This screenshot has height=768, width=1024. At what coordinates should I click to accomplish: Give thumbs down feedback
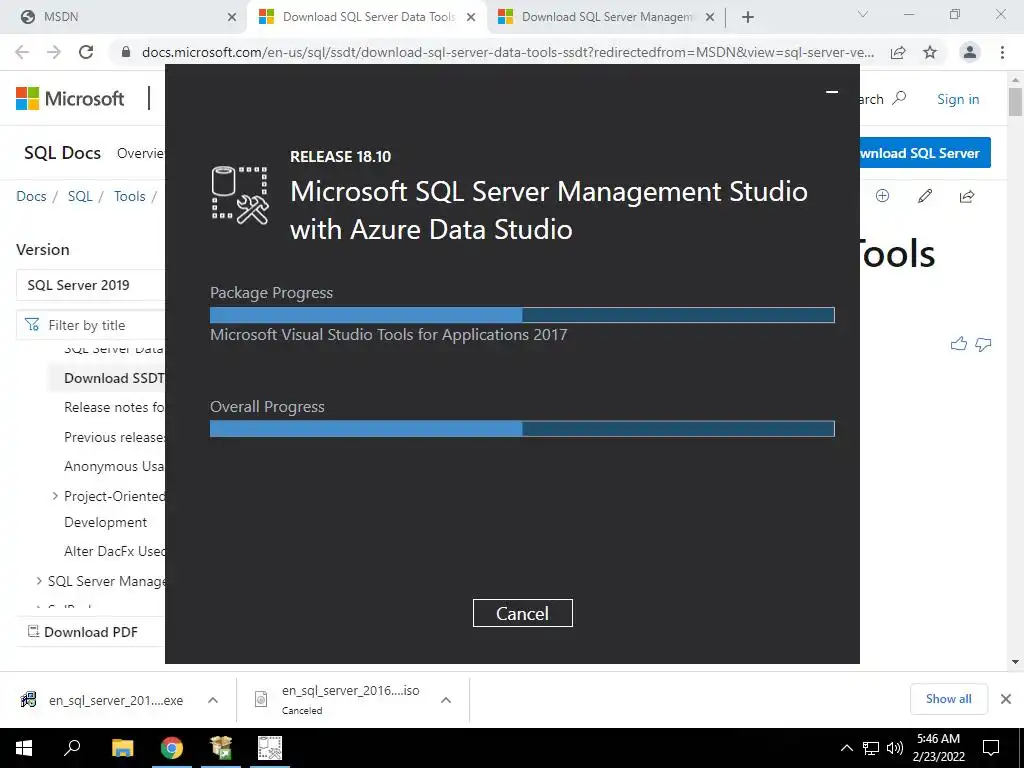(x=983, y=344)
